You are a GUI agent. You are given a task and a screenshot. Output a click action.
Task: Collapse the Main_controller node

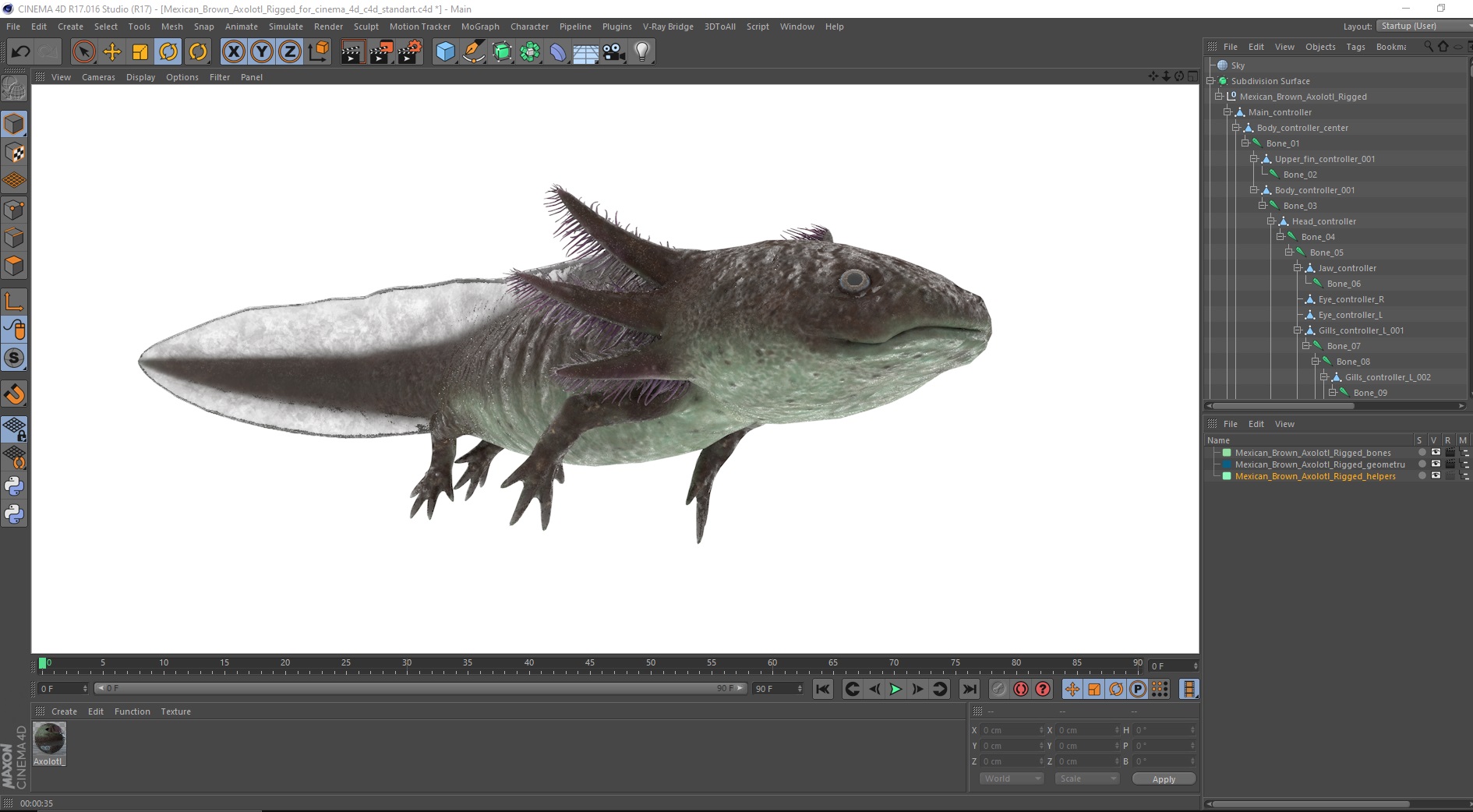click(x=1227, y=112)
